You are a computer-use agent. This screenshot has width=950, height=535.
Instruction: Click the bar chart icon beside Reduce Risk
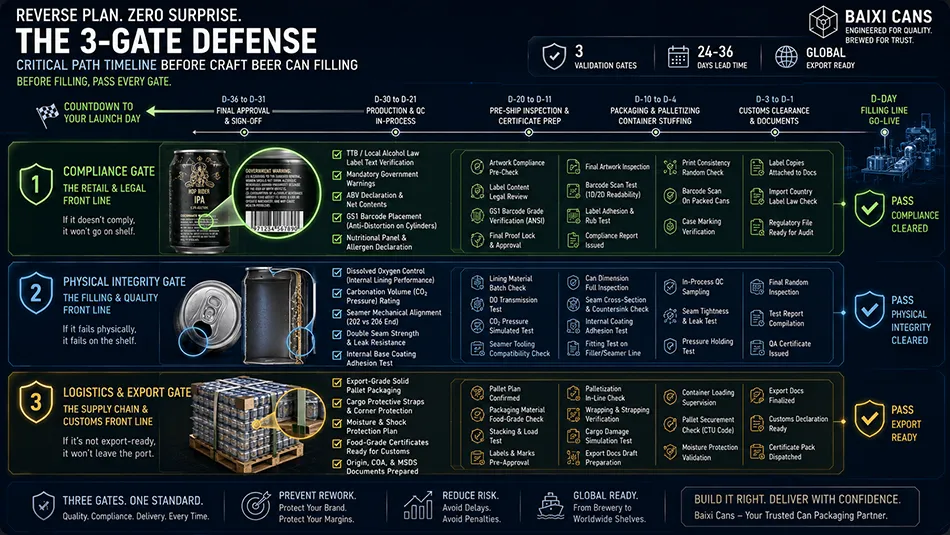click(x=418, y=506)
